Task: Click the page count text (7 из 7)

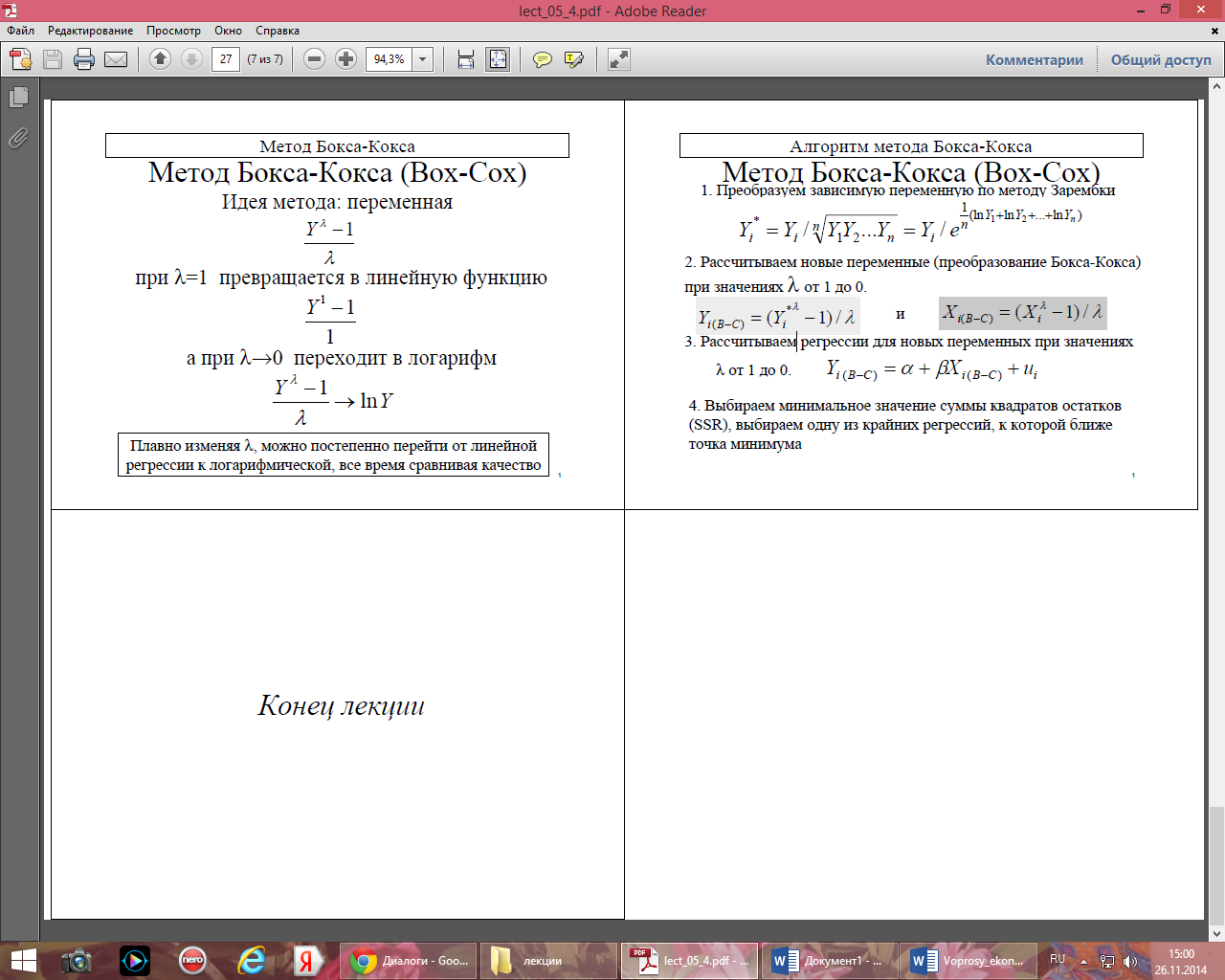Action: [265, 59]
